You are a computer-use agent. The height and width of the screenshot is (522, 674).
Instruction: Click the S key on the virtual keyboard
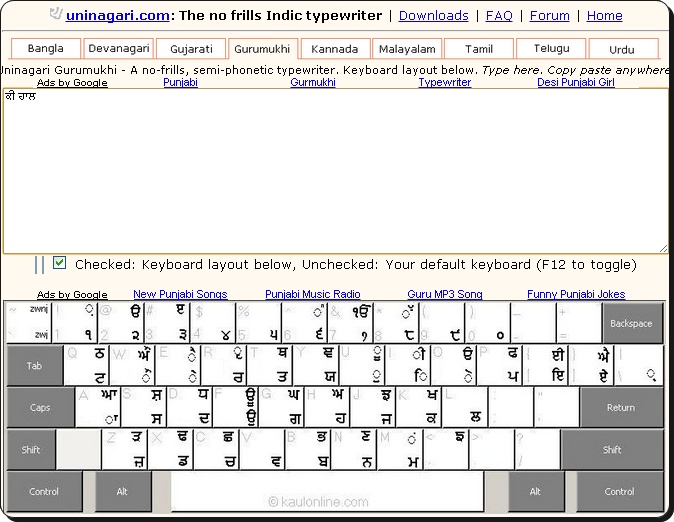[144, 407]
